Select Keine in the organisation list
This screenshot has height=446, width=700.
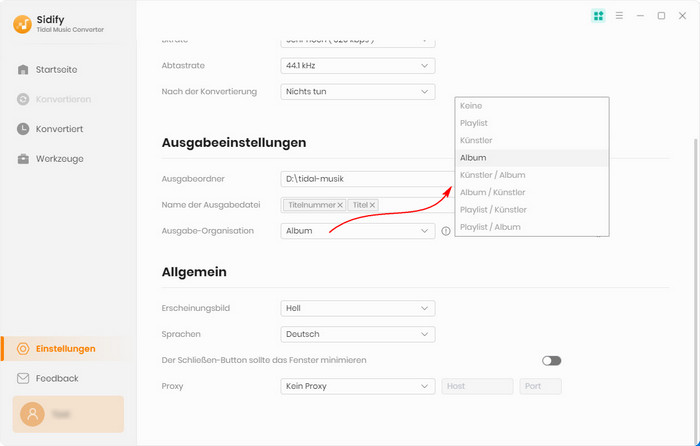532,106
